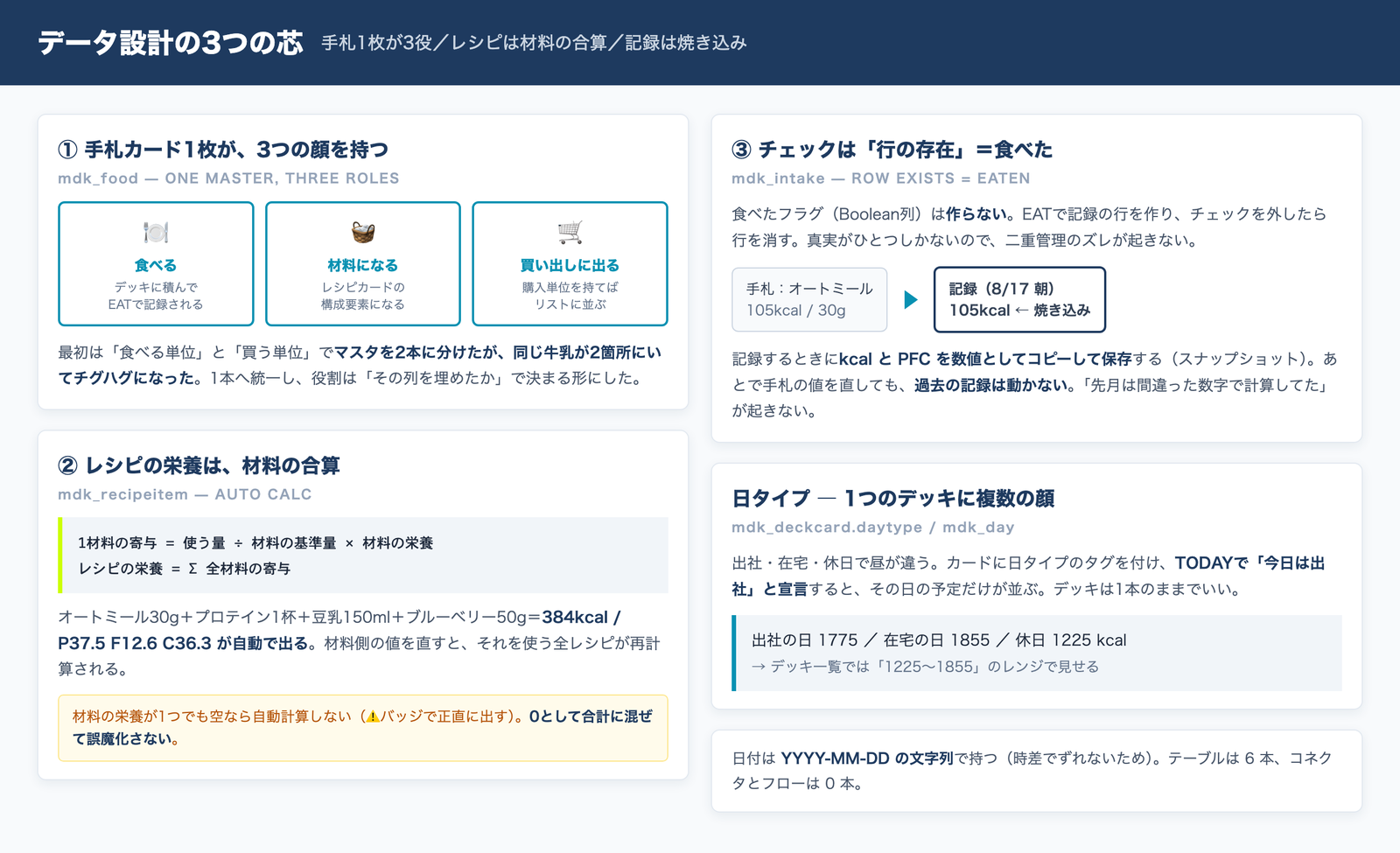Click the mdk_food — ONE MASTER, THREE ROLES label
The image size is (1400, 853).
click(228, 178)
